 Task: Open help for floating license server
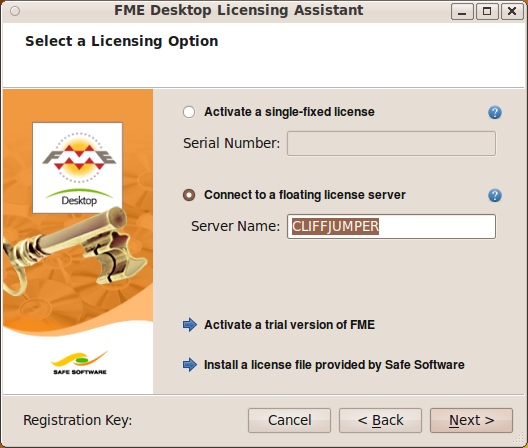(495, 195)
